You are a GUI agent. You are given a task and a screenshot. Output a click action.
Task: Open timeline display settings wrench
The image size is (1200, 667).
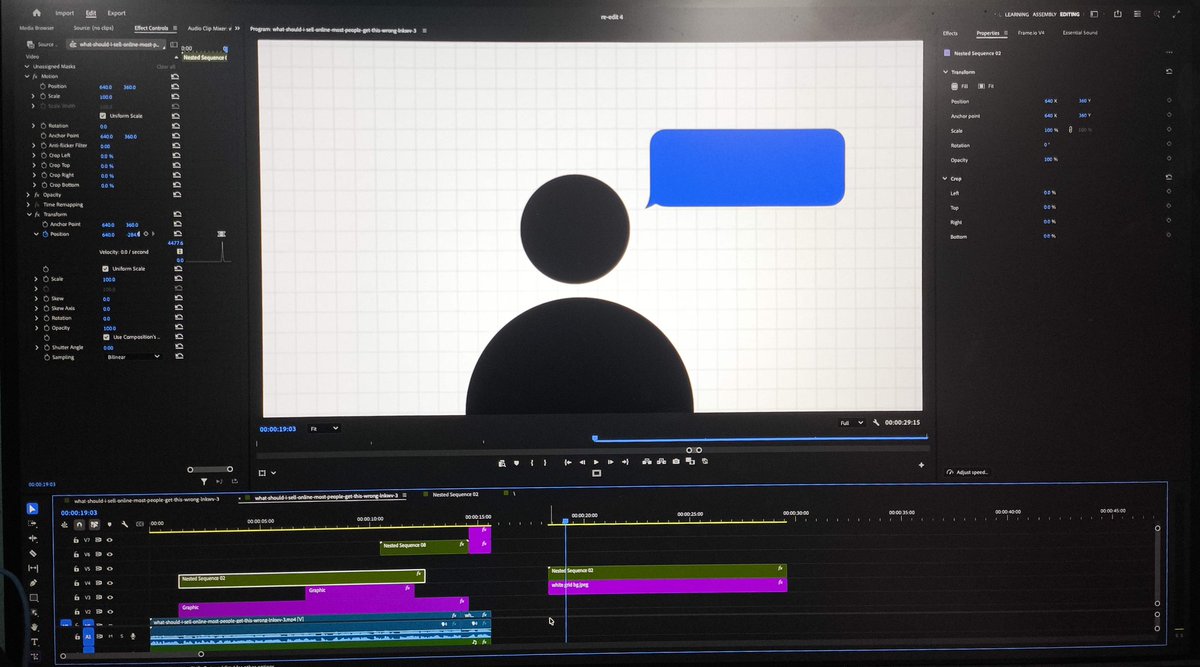click(x=125, y=524)
